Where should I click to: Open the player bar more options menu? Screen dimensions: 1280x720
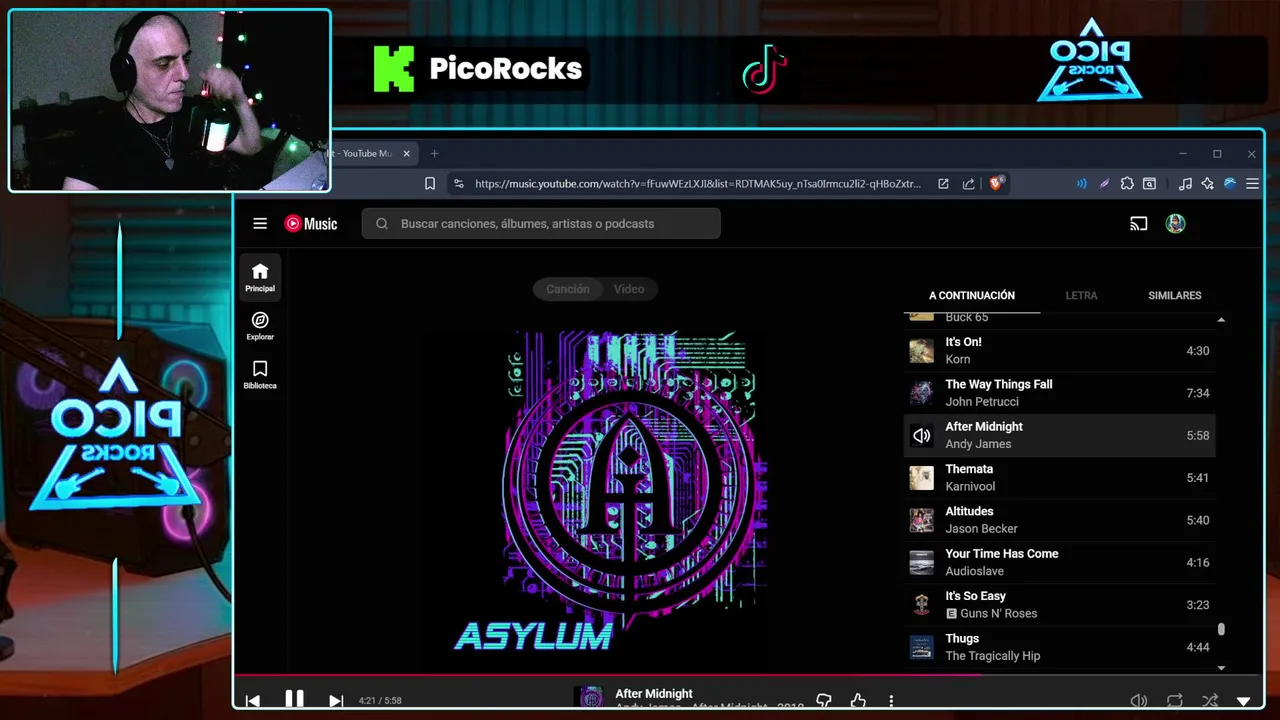(x=891, y=701)
